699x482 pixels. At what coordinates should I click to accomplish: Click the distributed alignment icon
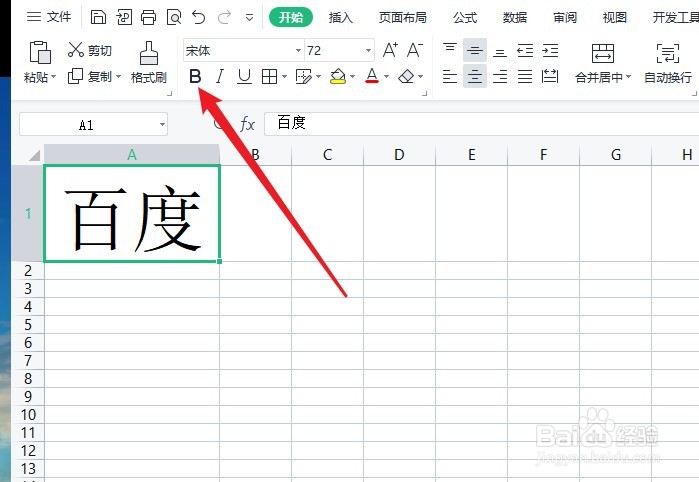tap(550, 76)
